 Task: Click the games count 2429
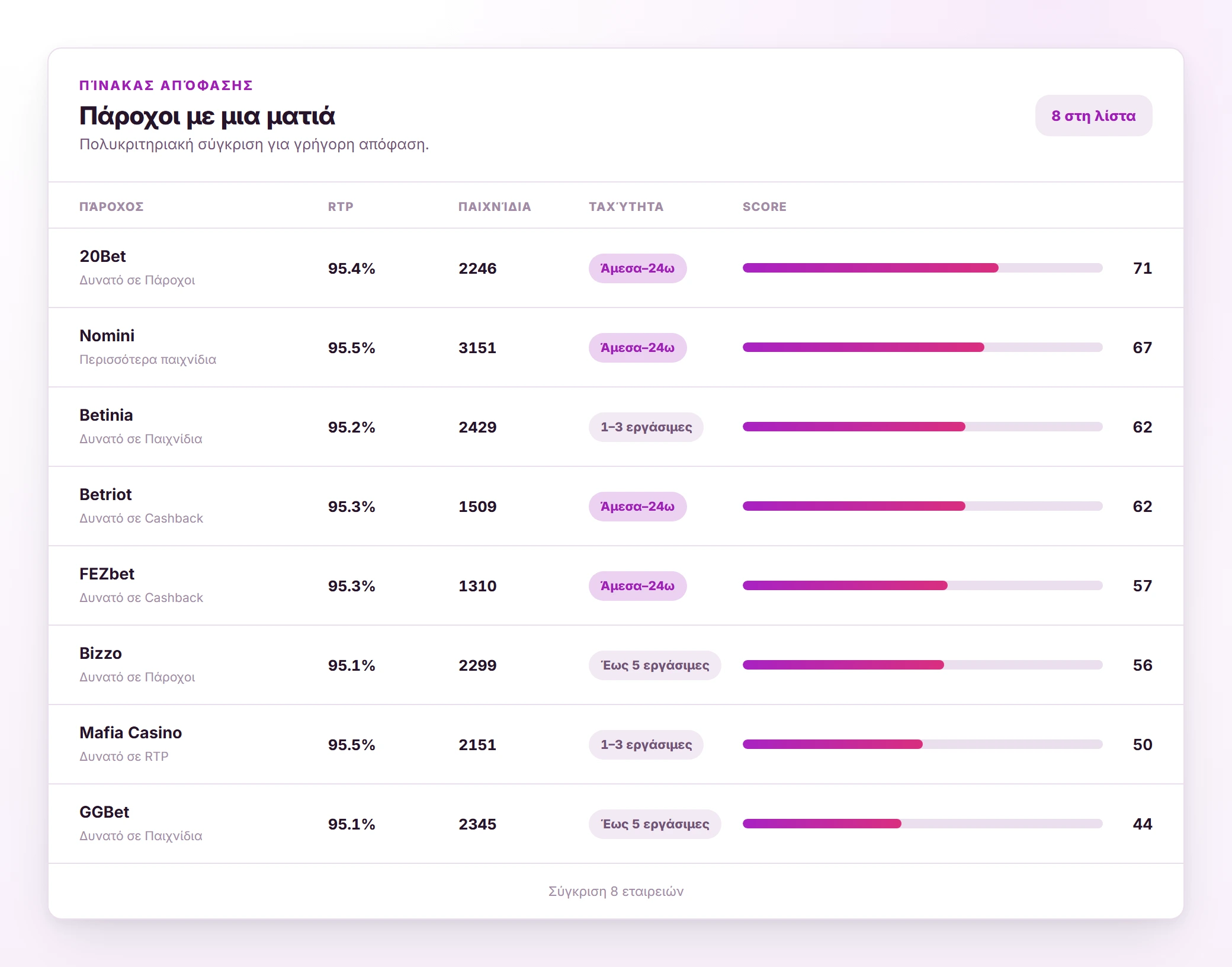pyautogui.click(x=477, y=427)
